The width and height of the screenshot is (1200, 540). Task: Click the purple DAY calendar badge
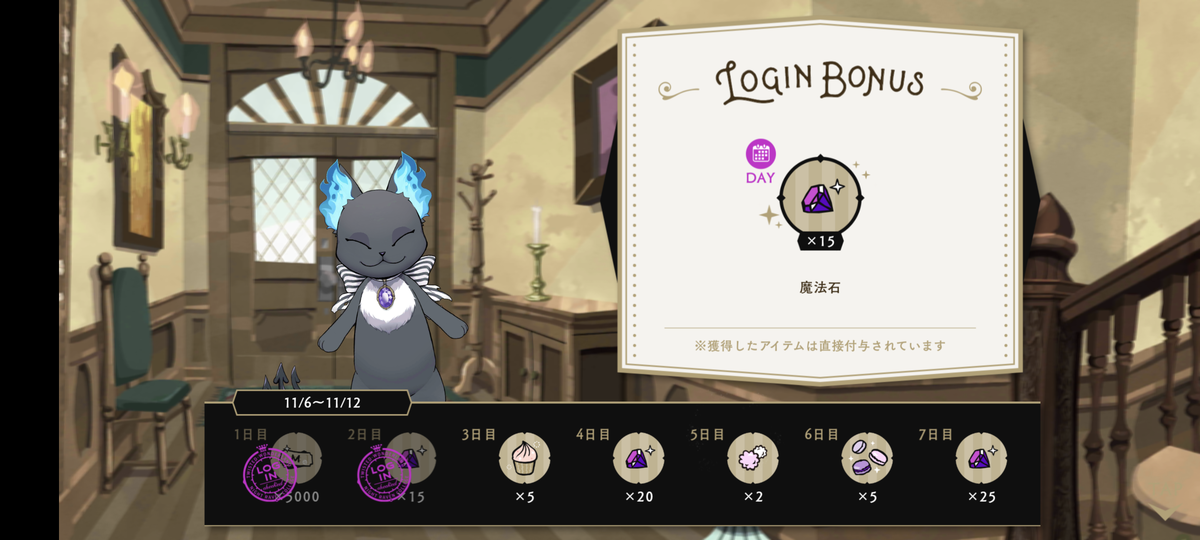click(761, 161)
